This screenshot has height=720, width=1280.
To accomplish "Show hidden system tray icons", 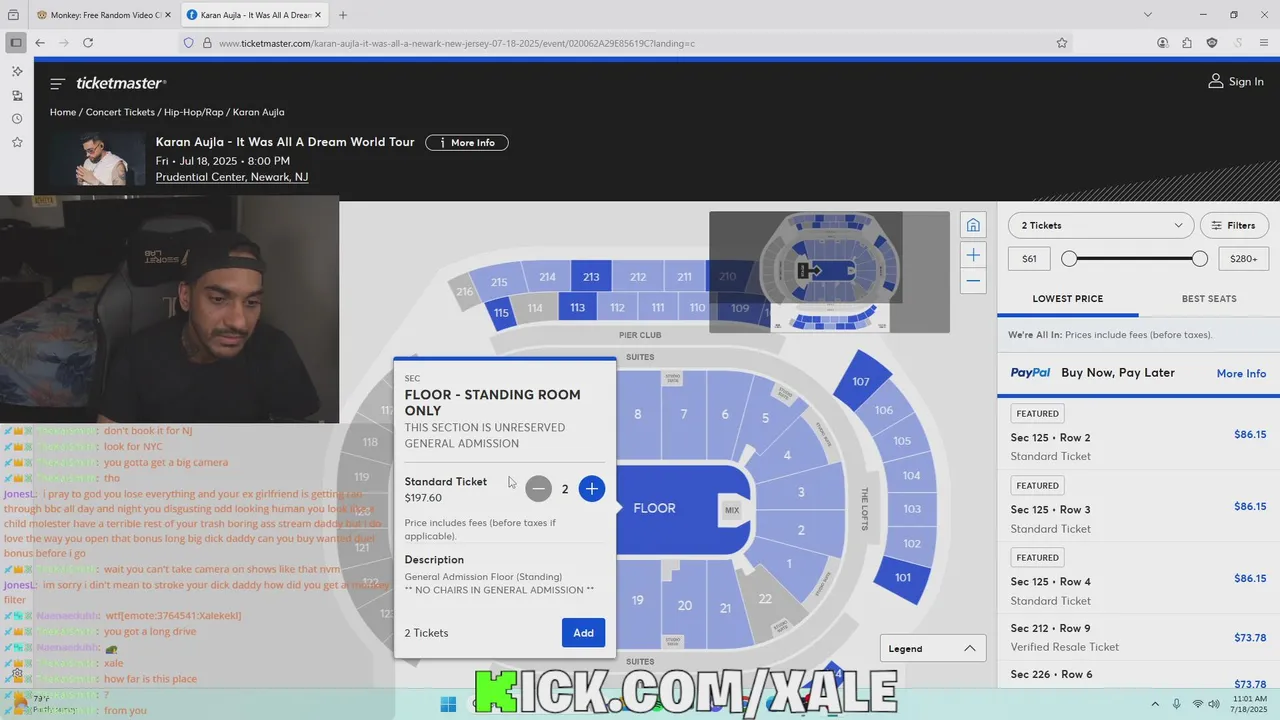I will click(1155, 705).
